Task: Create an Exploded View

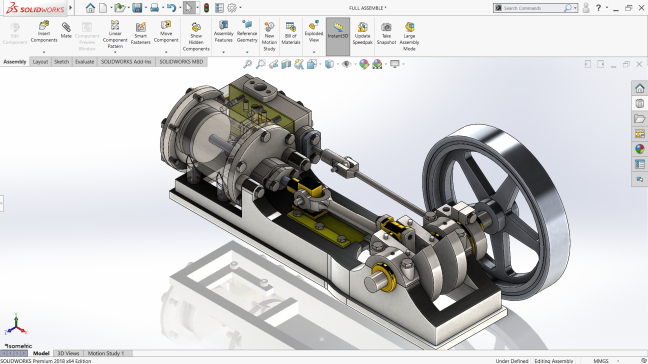Action: point(314,31)
